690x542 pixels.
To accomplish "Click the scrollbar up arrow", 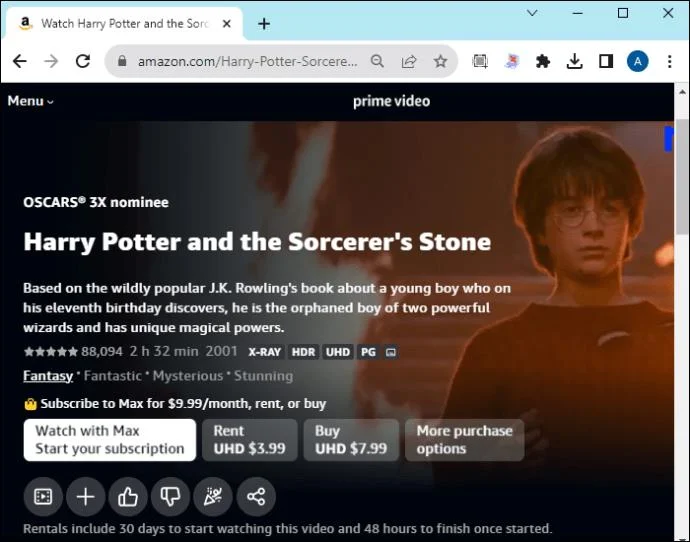I will (682, 92).
